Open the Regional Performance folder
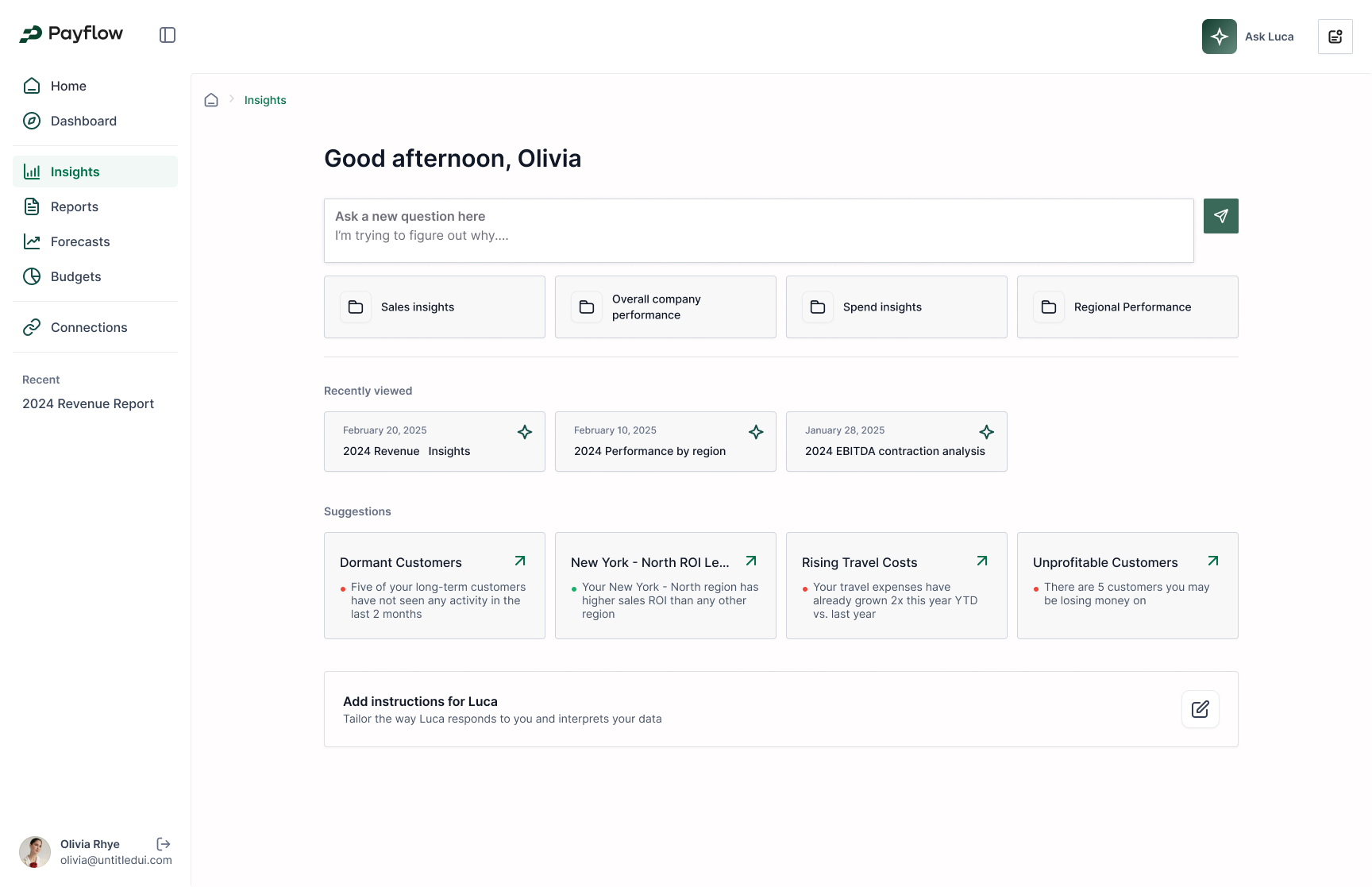 (1127, 307)
